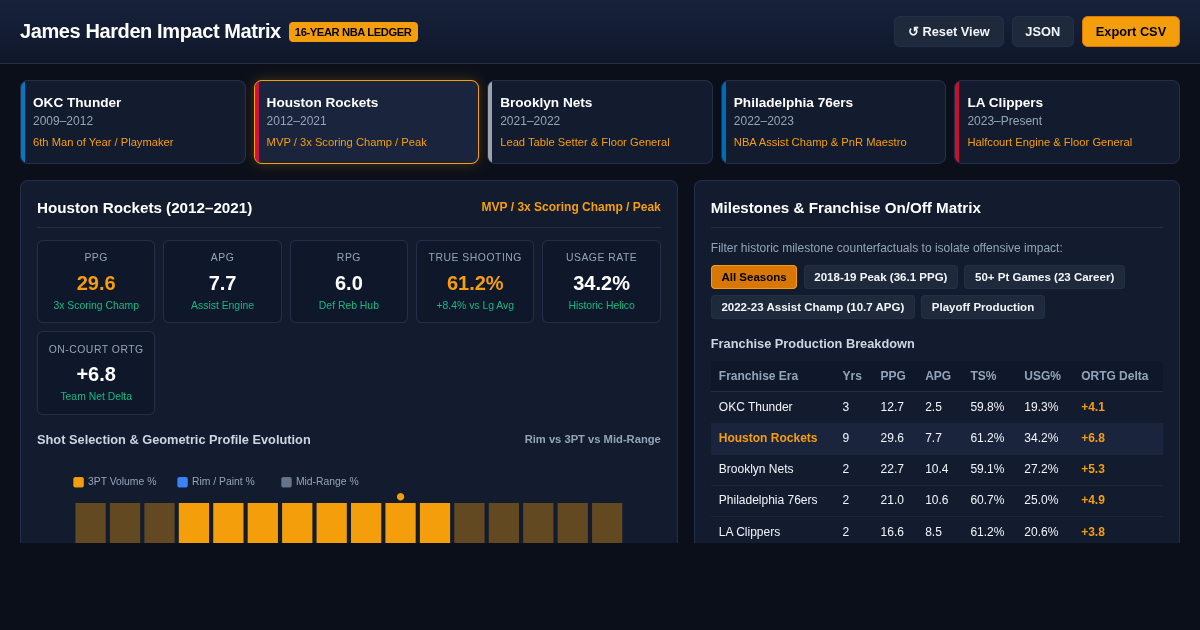The image size is (1200, 630).
Task: Click Milestones & Franchise On/Off Matrix heading
Action: (x=846, y=207)
